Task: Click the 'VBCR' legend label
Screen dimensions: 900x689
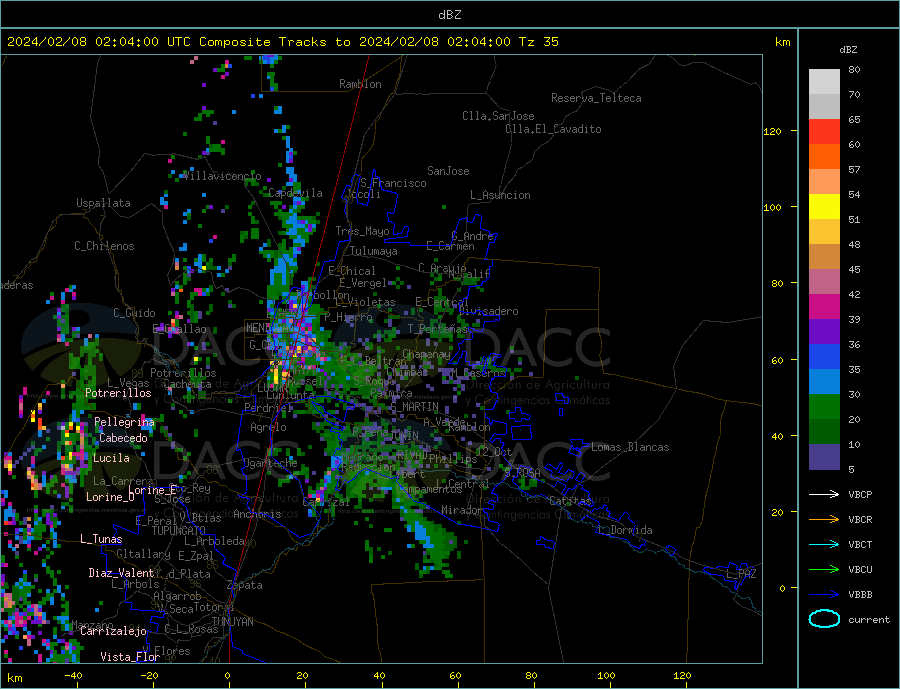Action: (x=860, y=520)
